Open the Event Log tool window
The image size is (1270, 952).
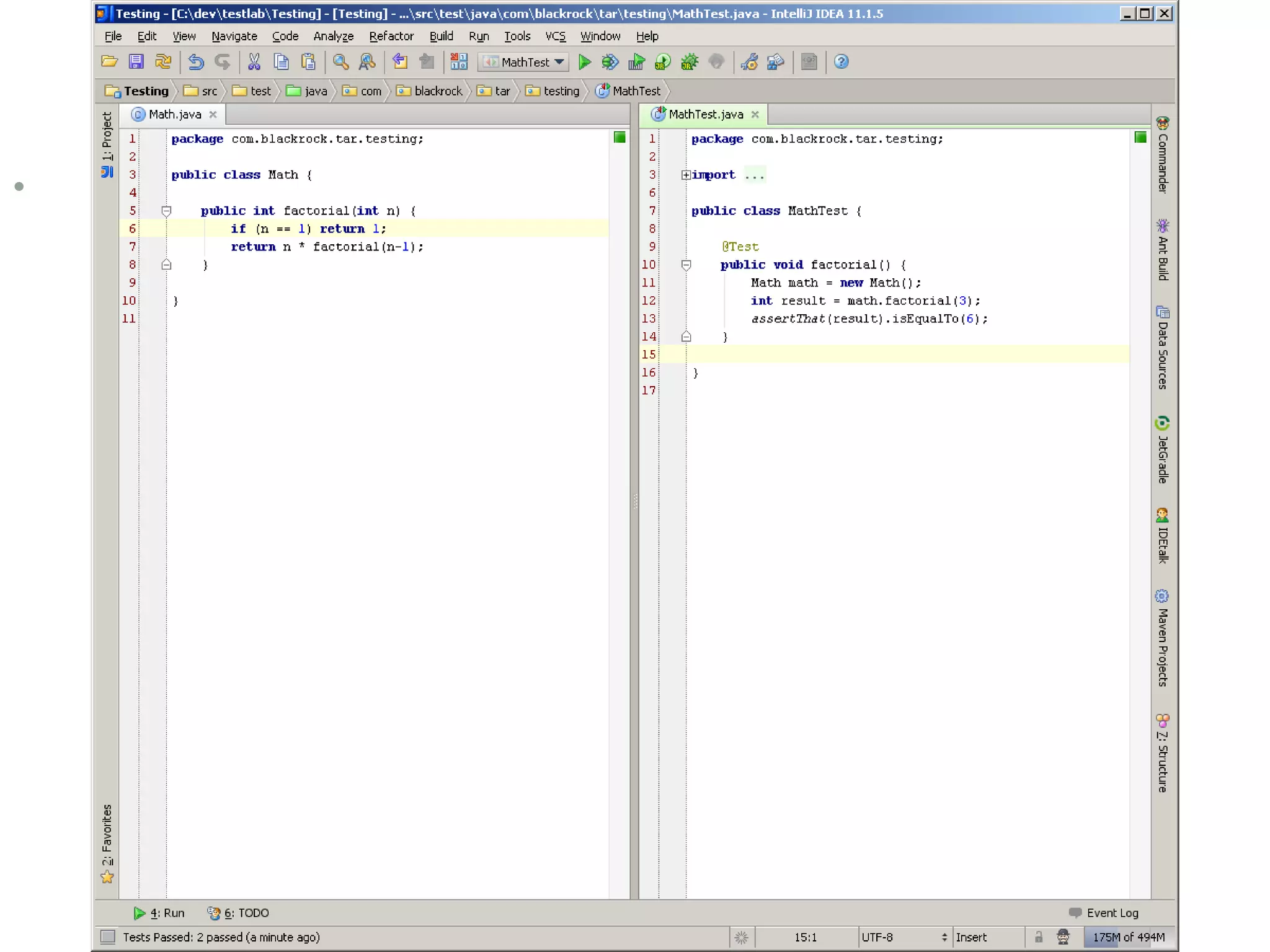coord(1104,913)
